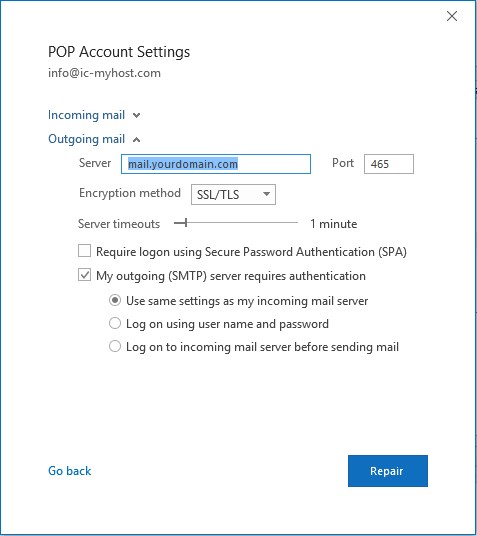Click the SMTP server requires authentication label text

tap(231, 276)
